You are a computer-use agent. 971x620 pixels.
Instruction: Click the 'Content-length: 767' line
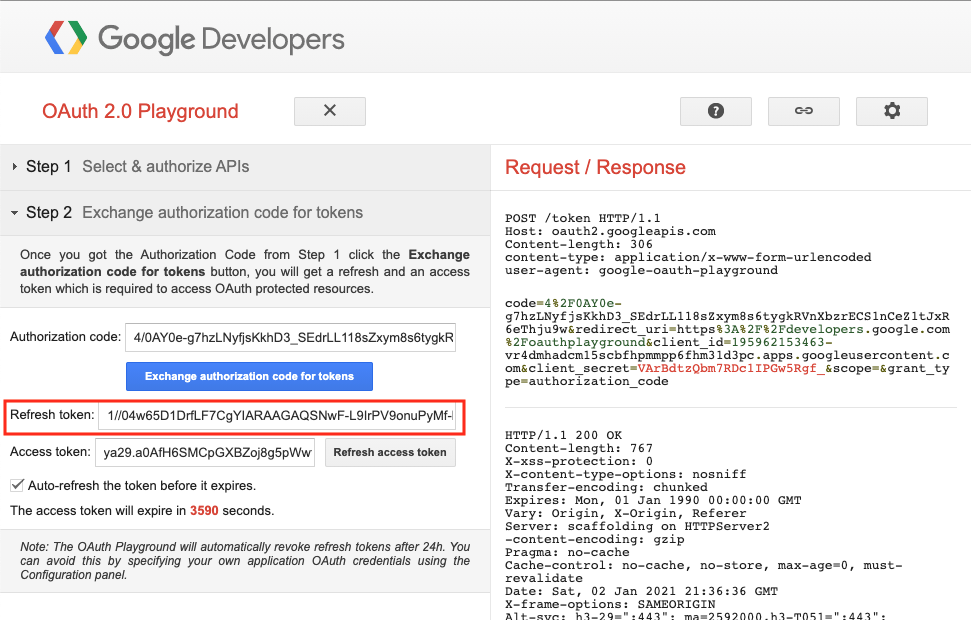click(x=579, y=448)
